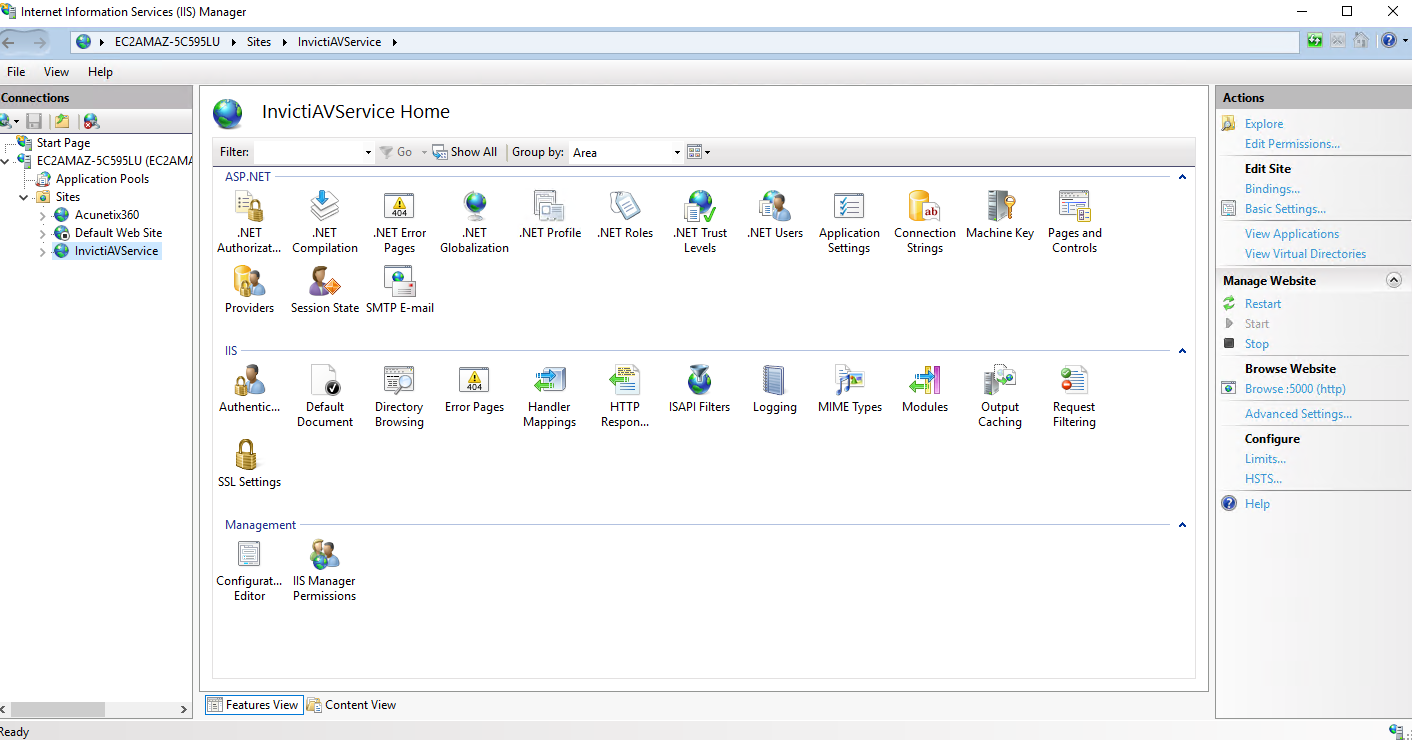The image size is (1412, 740).
Task: Open Session State feature
Action: pyautogui.click(x=324, y=289)
